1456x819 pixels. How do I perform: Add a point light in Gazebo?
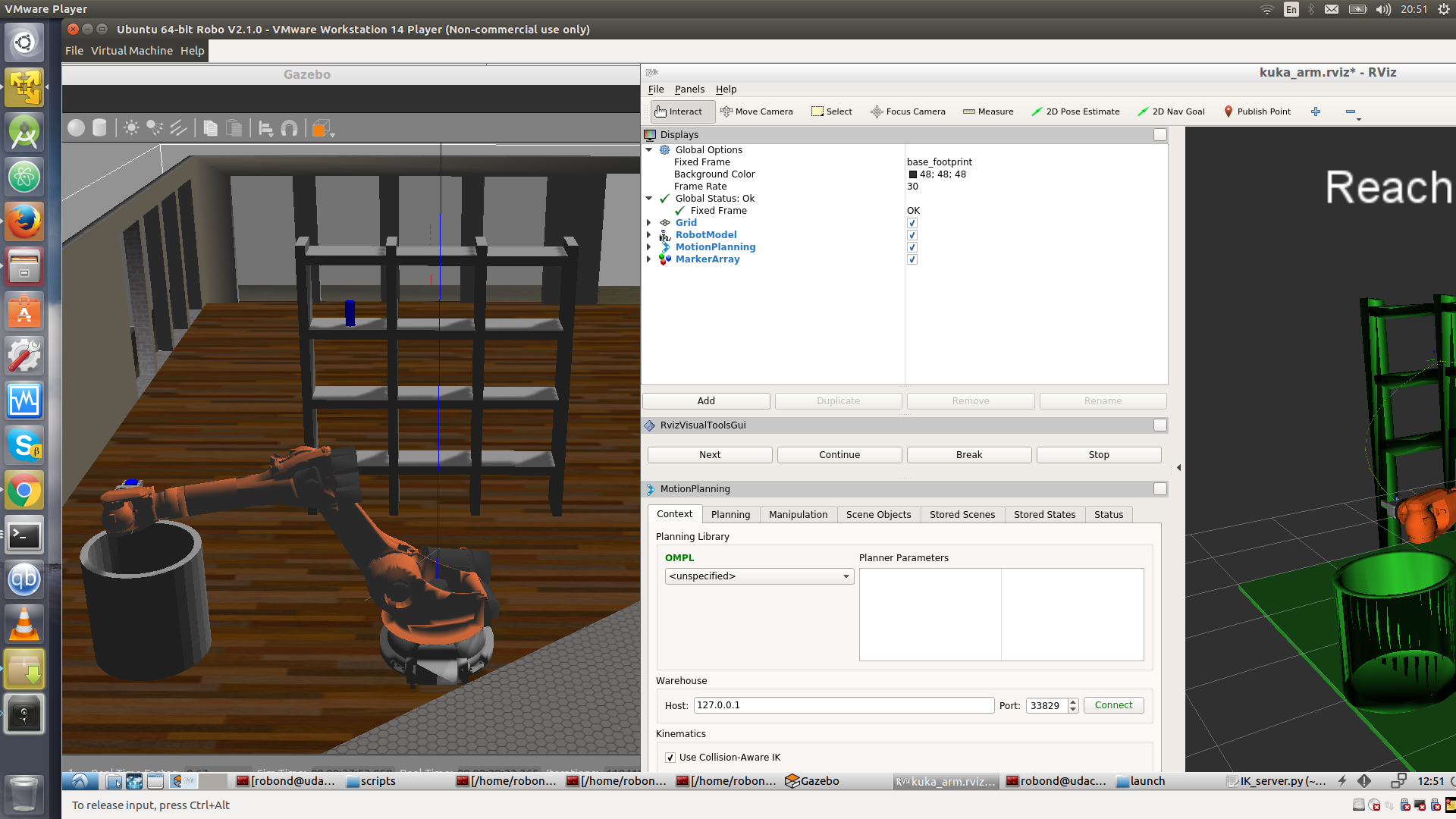[131, 128]
